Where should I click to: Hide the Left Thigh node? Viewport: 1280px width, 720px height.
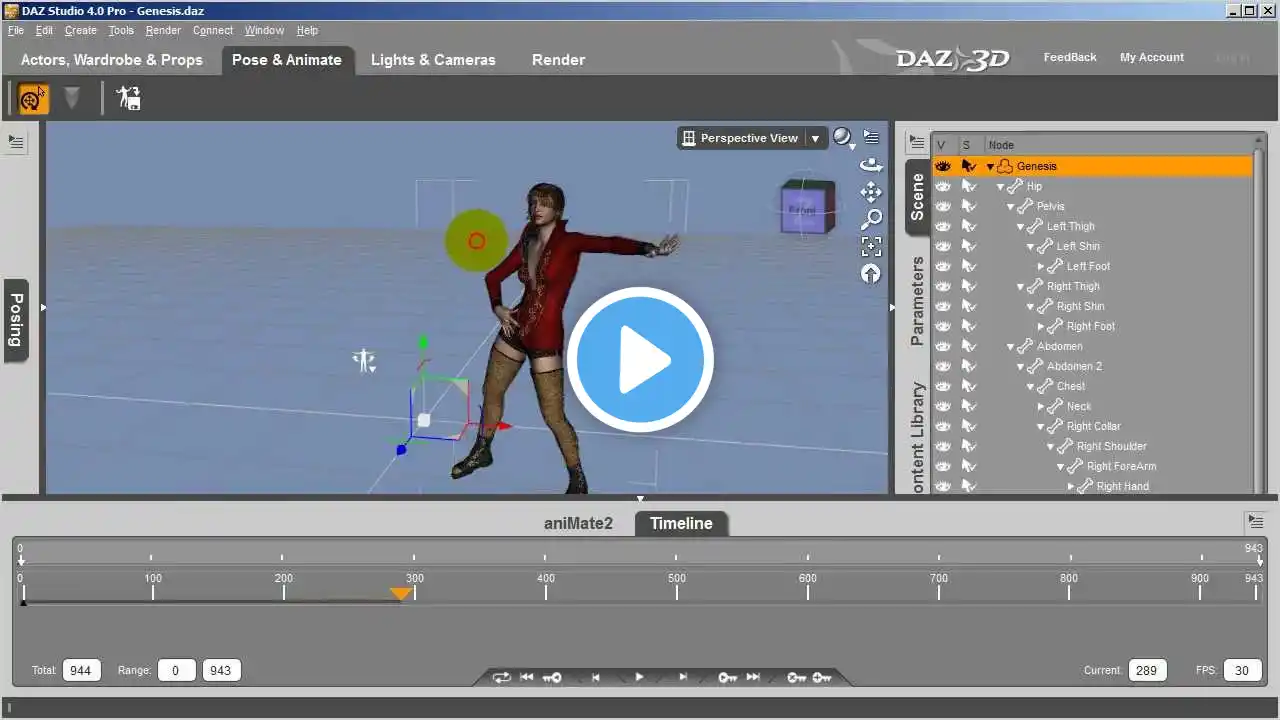[x=943, y=226]
